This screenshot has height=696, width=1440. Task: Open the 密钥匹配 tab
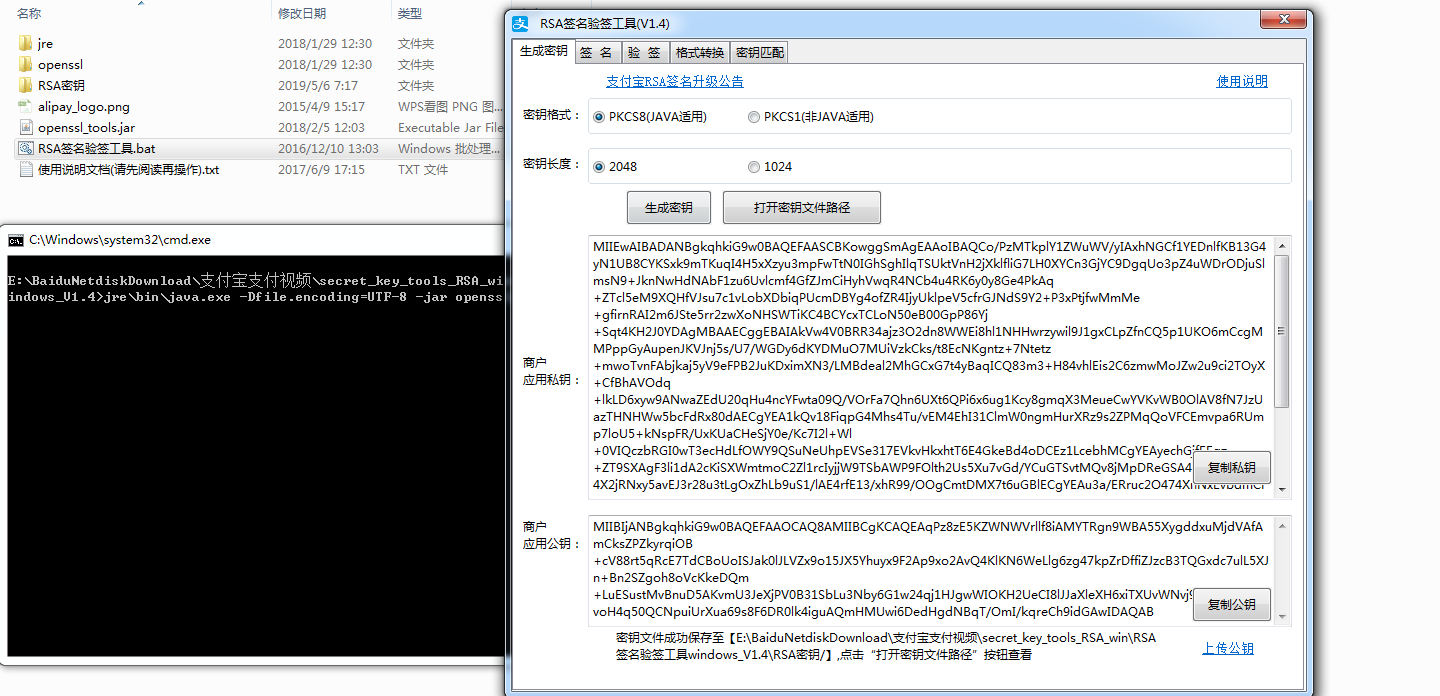(760, 53)
